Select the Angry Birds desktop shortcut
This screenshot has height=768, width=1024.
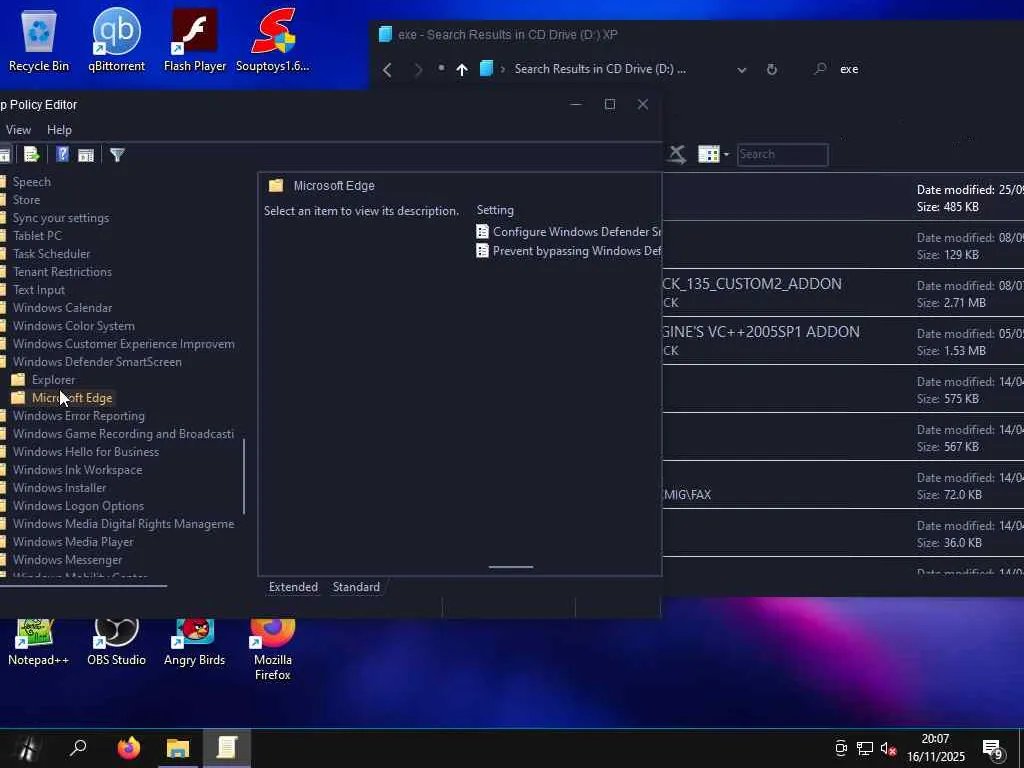(195, 643)
